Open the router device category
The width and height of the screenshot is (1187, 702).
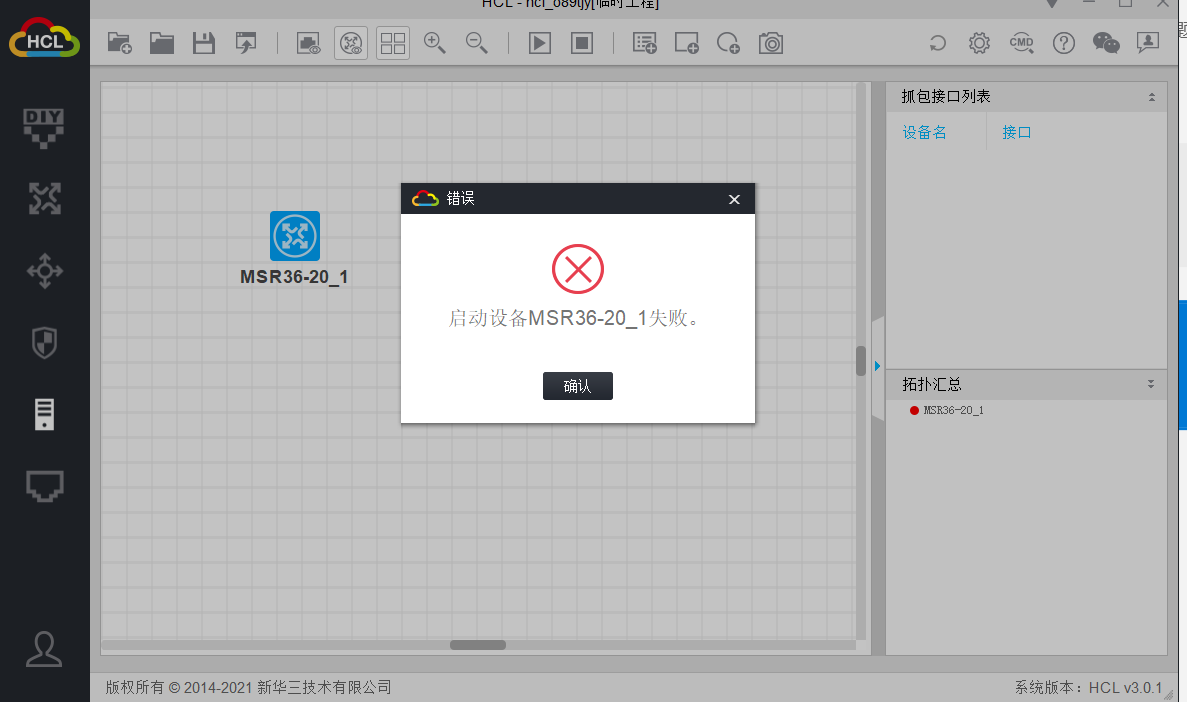(x=44, y=198)
